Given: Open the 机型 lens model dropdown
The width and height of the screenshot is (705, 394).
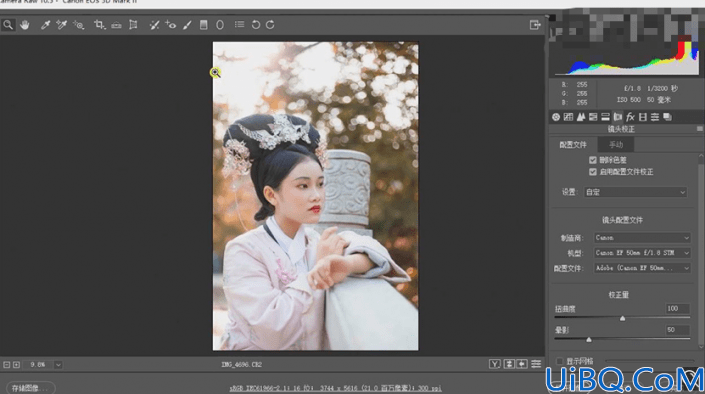Looking at the screenshot, I should tap(642, 253).
